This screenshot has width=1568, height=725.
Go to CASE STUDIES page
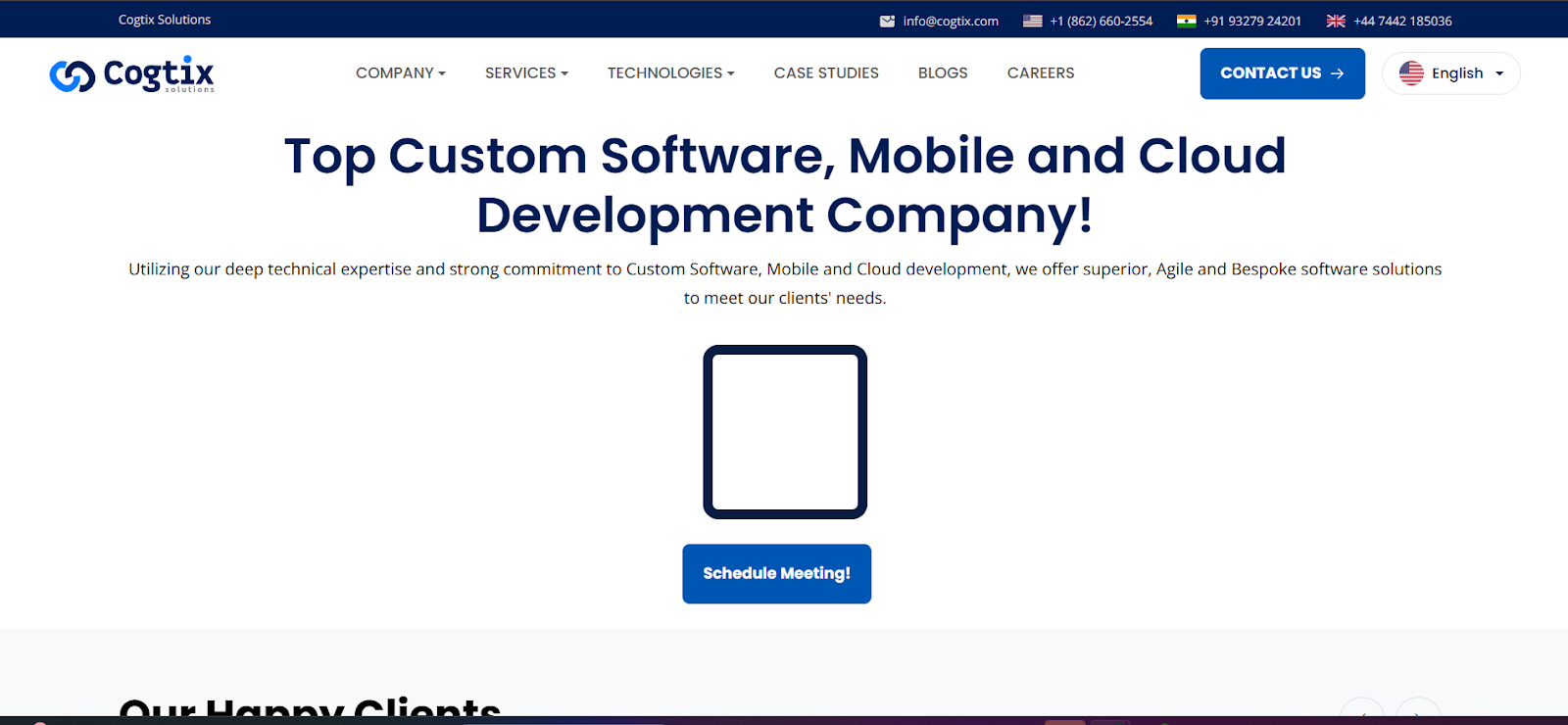click(826, 72)
